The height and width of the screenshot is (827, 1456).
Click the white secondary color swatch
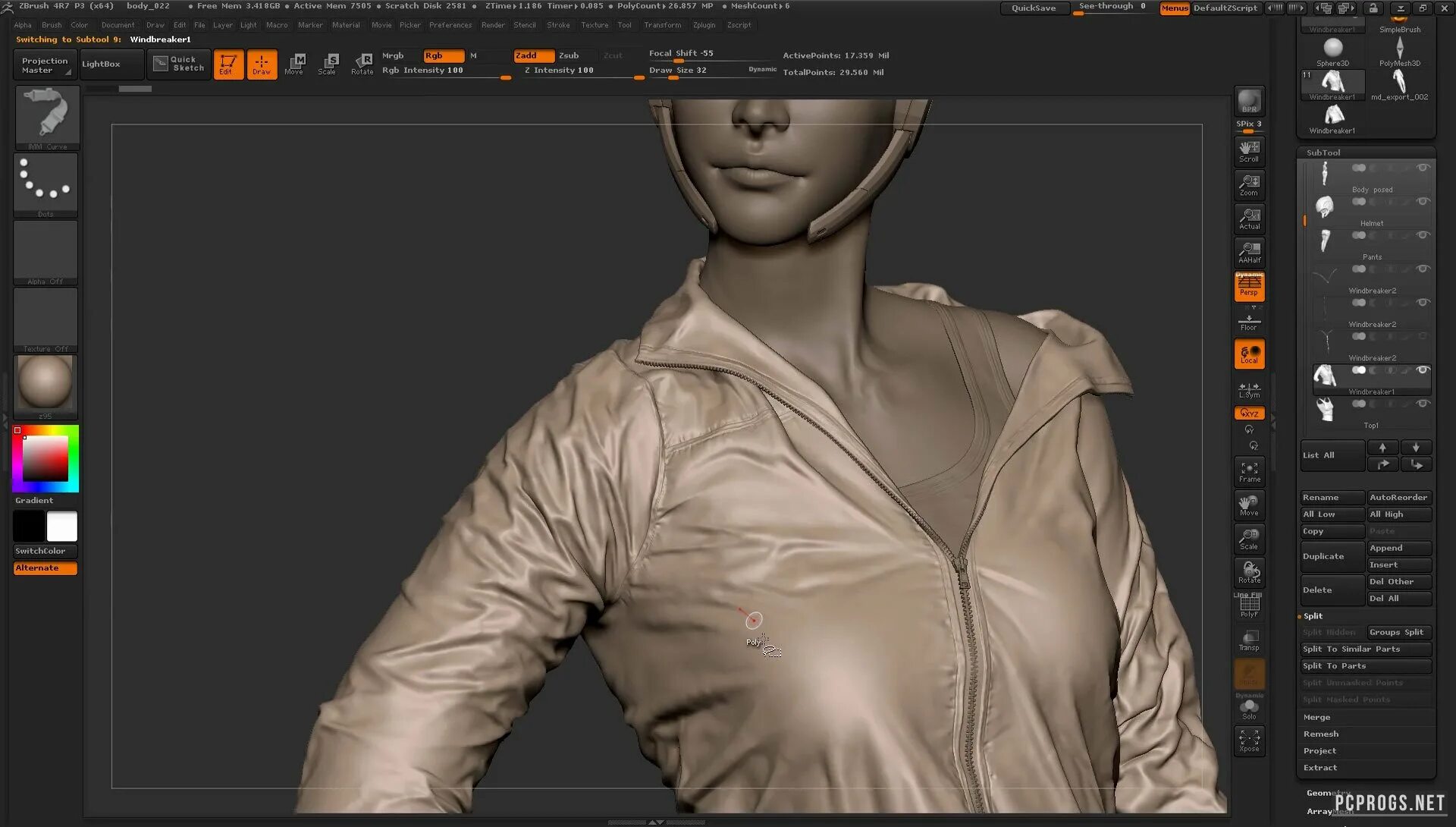(61, 526)
